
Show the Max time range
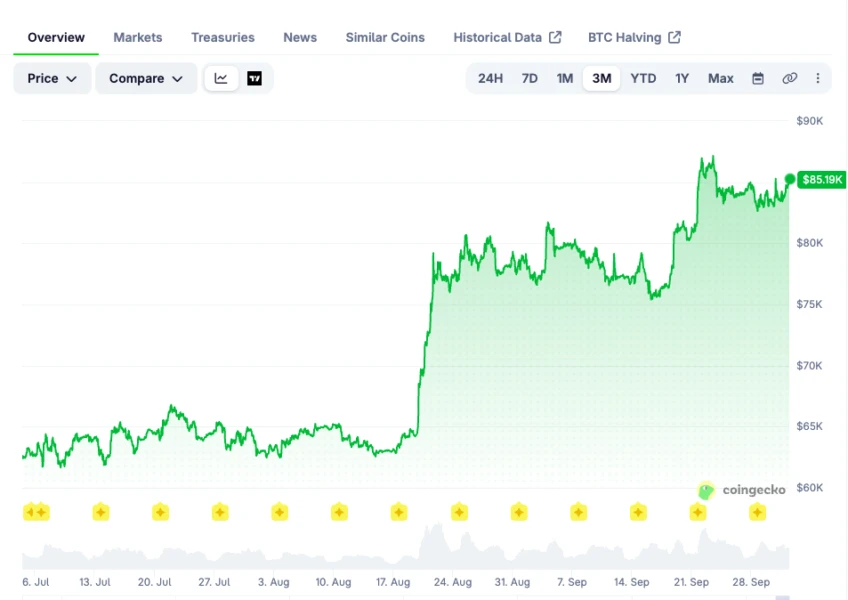721,78
